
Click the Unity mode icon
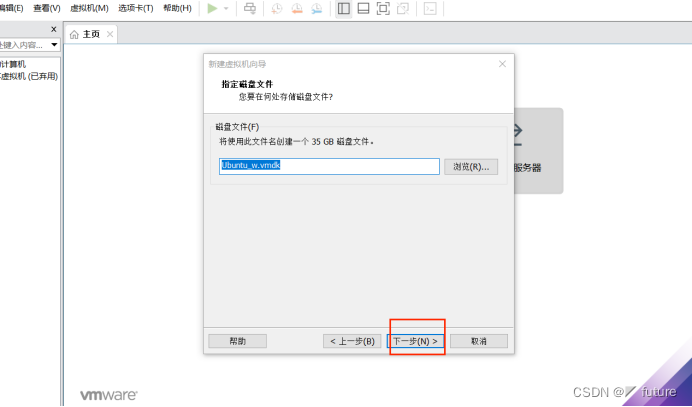pos(403,8)
